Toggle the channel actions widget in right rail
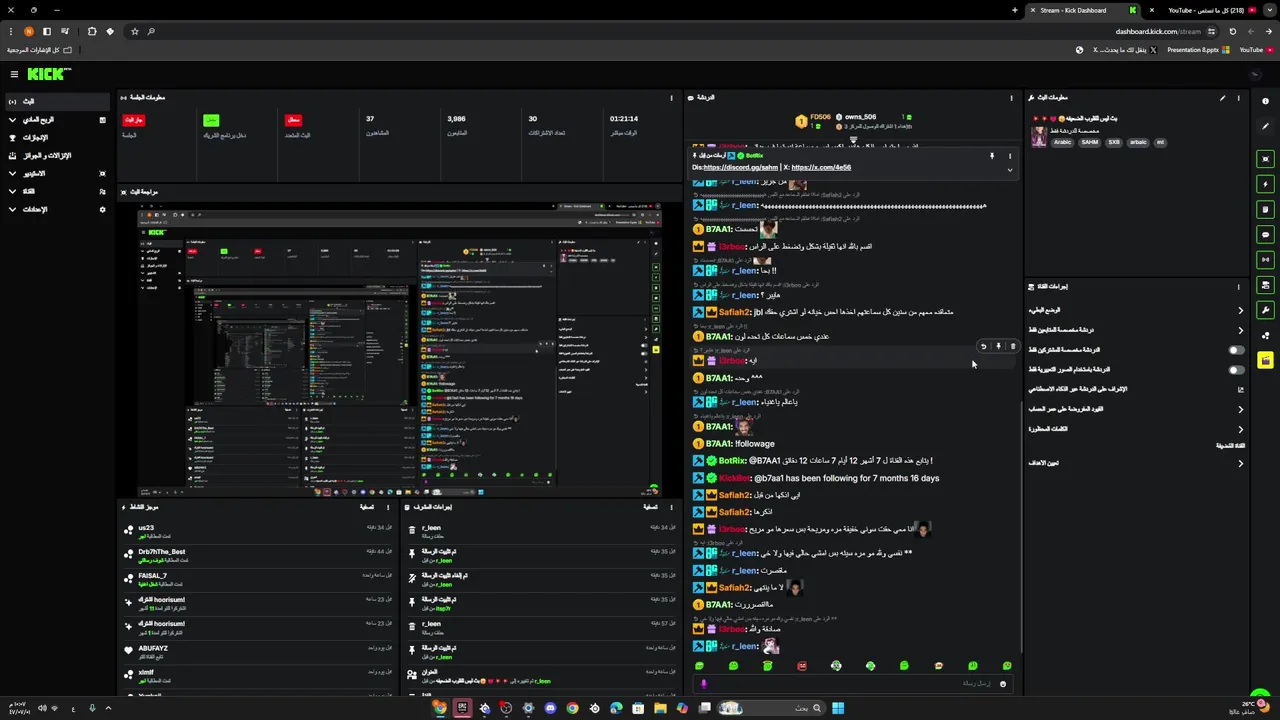 tap(1265, 285)
